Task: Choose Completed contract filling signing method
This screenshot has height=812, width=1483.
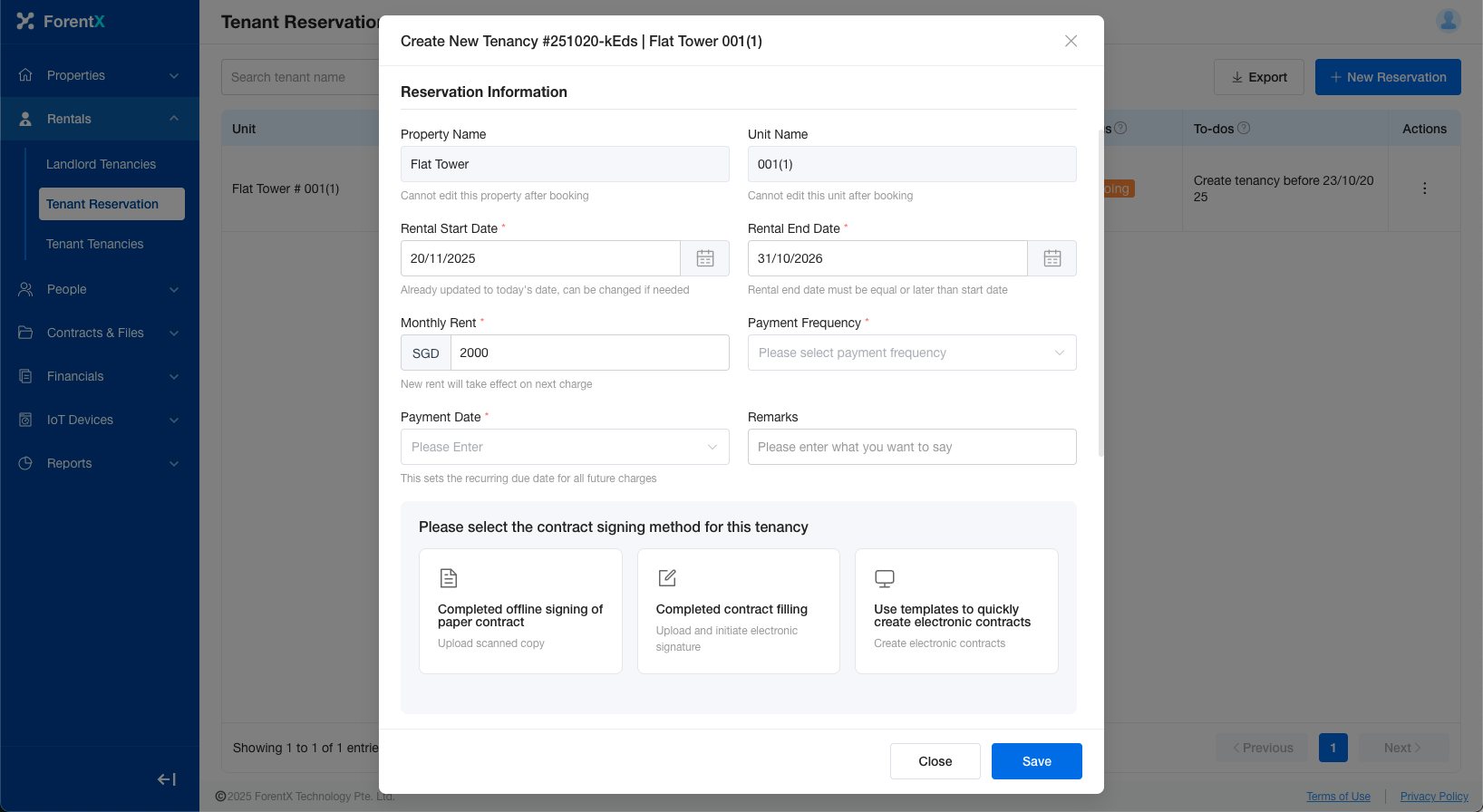Action: [739, 611]
